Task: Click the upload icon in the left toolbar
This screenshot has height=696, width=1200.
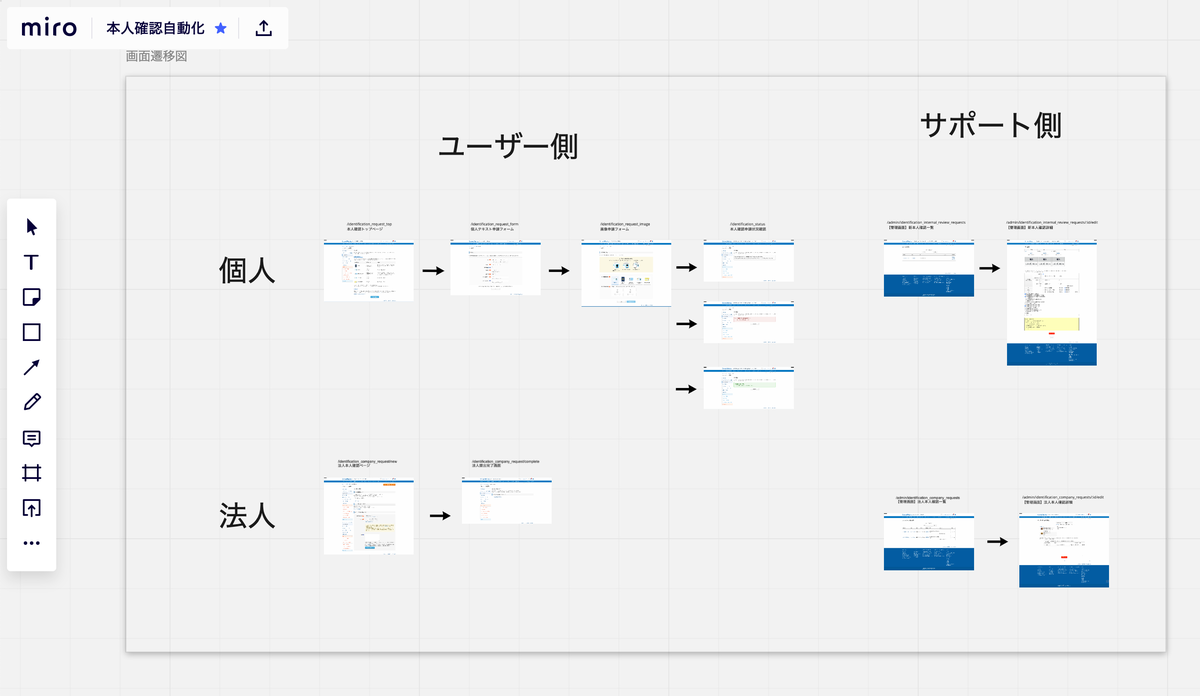Action: pyautogui.click(x=31, y=508)
